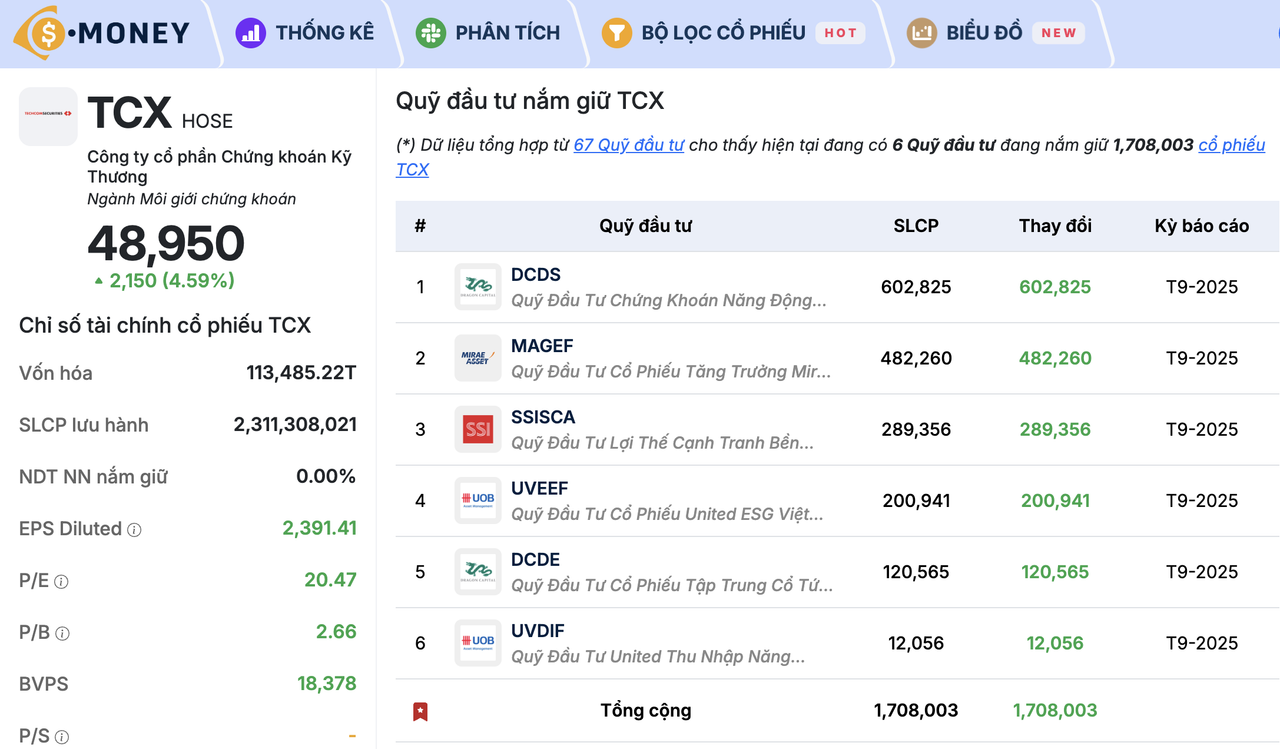Viewport: 1280px width, 749px height.
Task: Open the 'cổ phiếu TCX' link
Action: pyautogui.click(x=1232, y=145)
